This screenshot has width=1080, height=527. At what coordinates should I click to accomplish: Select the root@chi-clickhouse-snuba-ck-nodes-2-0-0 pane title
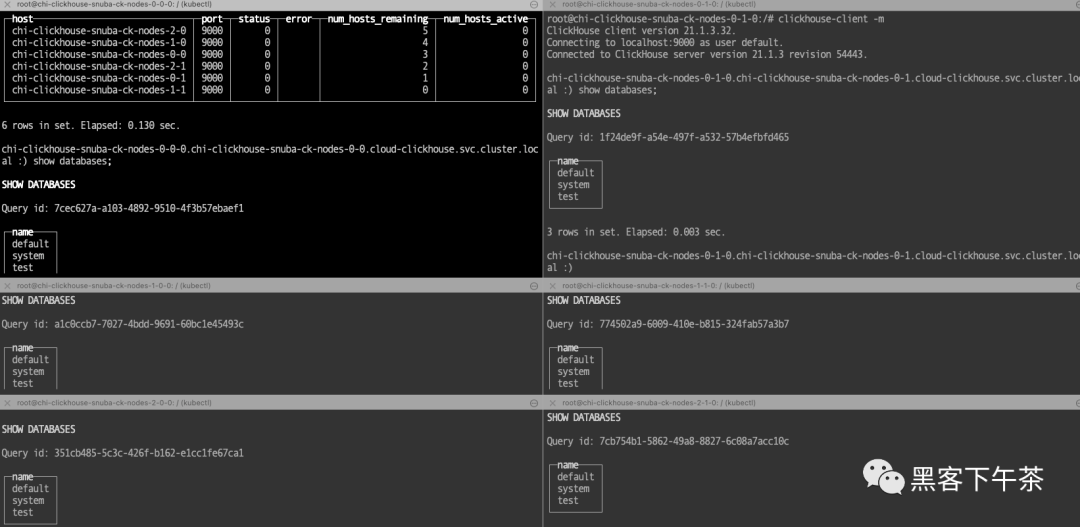tap(114, 402)
